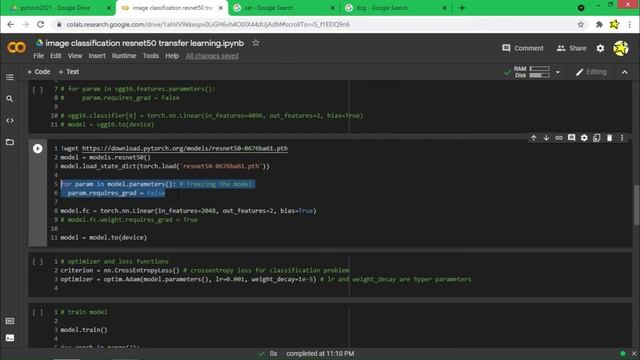Image resolution: width=640 pixels, height=360 pixels.
Task: Go to Colab home logo
Action: [16, 48]
